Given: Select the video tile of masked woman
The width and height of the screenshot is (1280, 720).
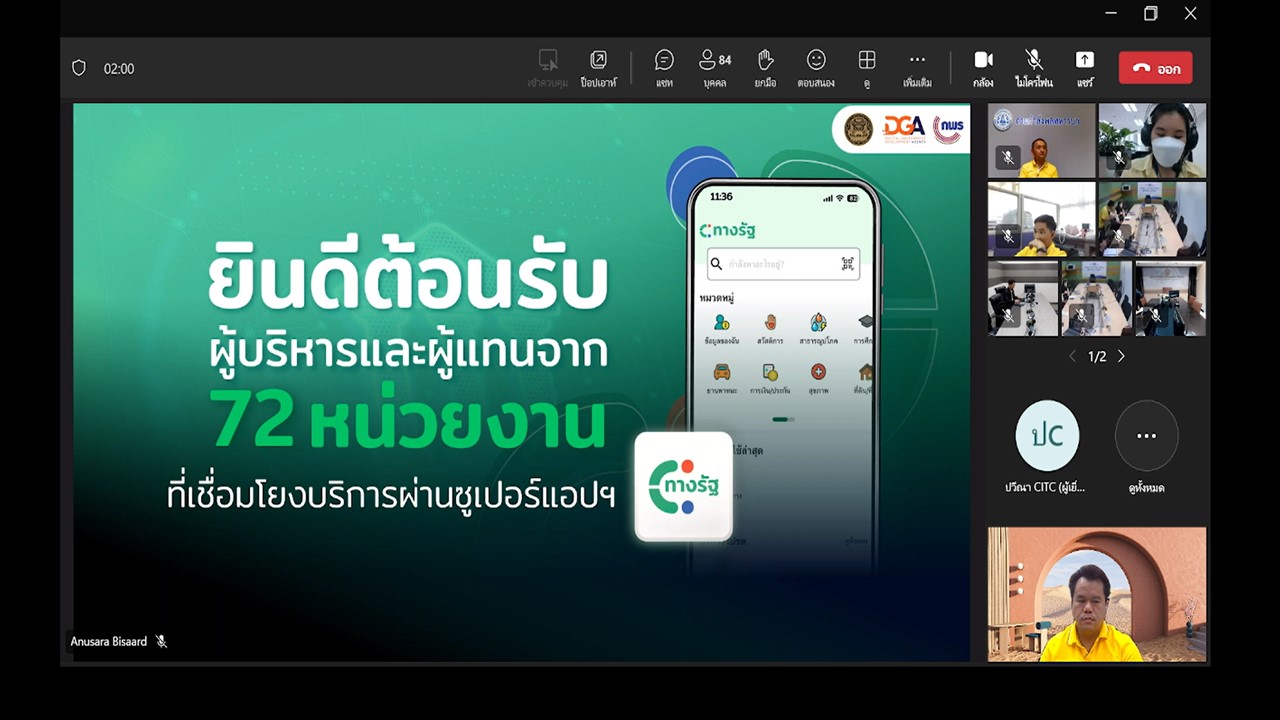Looking at the screenshot, I should [1152, 140].
